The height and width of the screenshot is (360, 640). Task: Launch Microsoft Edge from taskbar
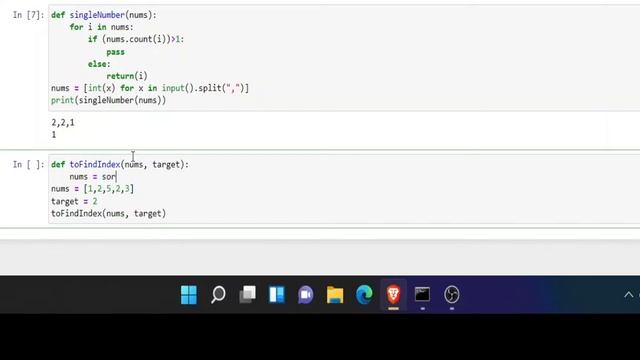tap(364, 295)
